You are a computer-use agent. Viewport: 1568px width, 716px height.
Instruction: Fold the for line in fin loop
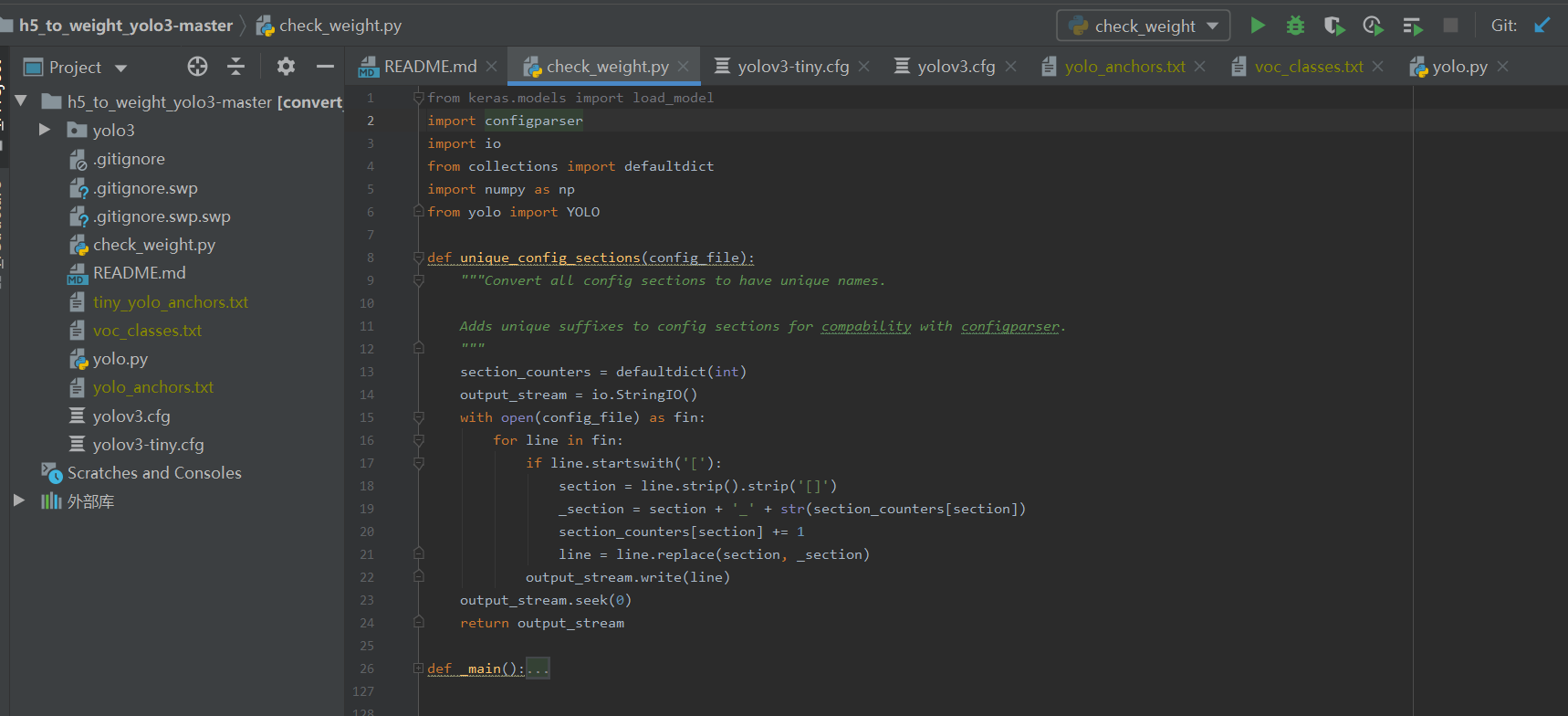pyautogui.click(x=418, y=440)
